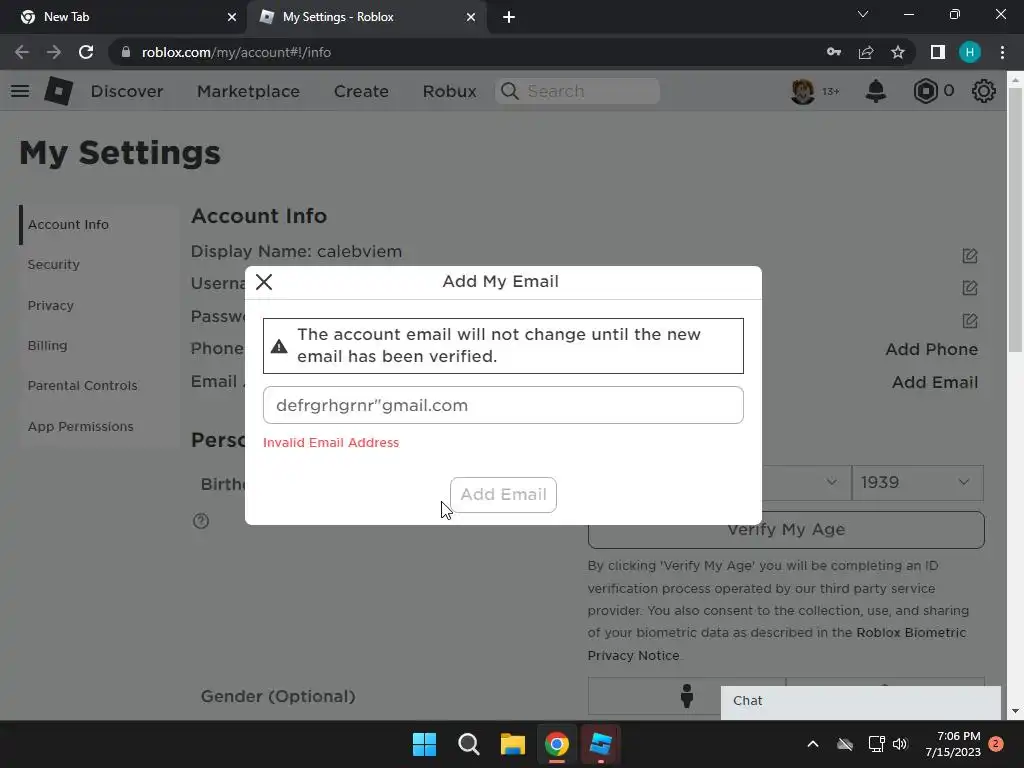Open a new browser tab
Image resolution: width=1024 pixels, height=768 pixels.
click(509, 17)
